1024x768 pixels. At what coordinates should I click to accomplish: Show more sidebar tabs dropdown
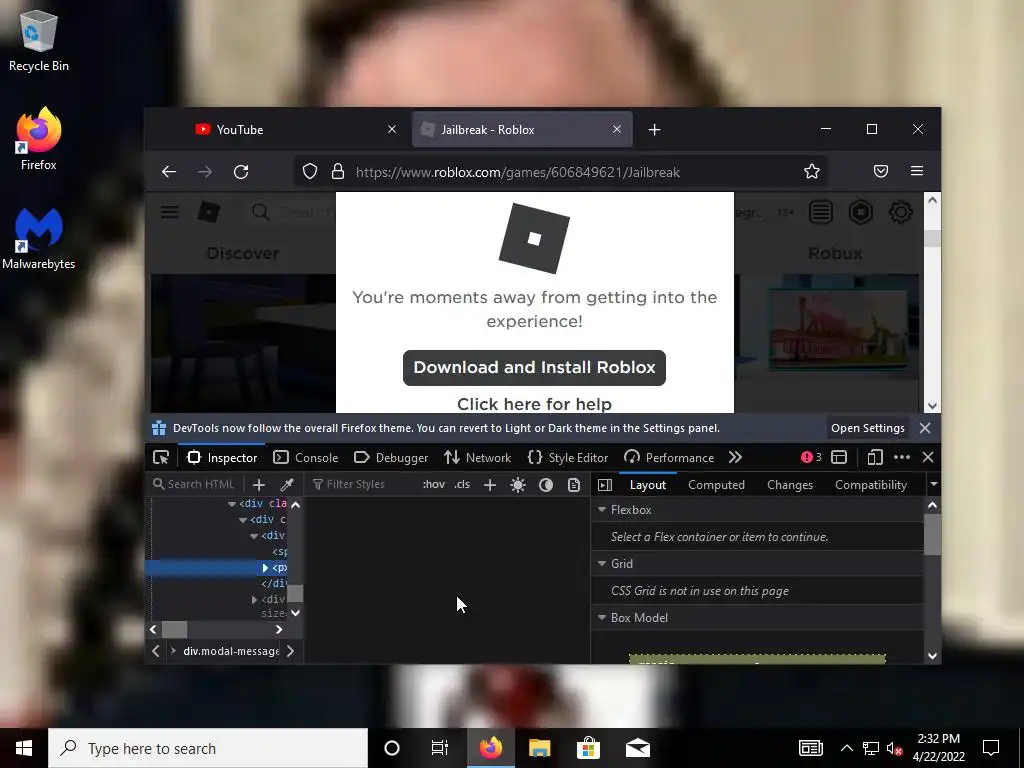point(934,485)
